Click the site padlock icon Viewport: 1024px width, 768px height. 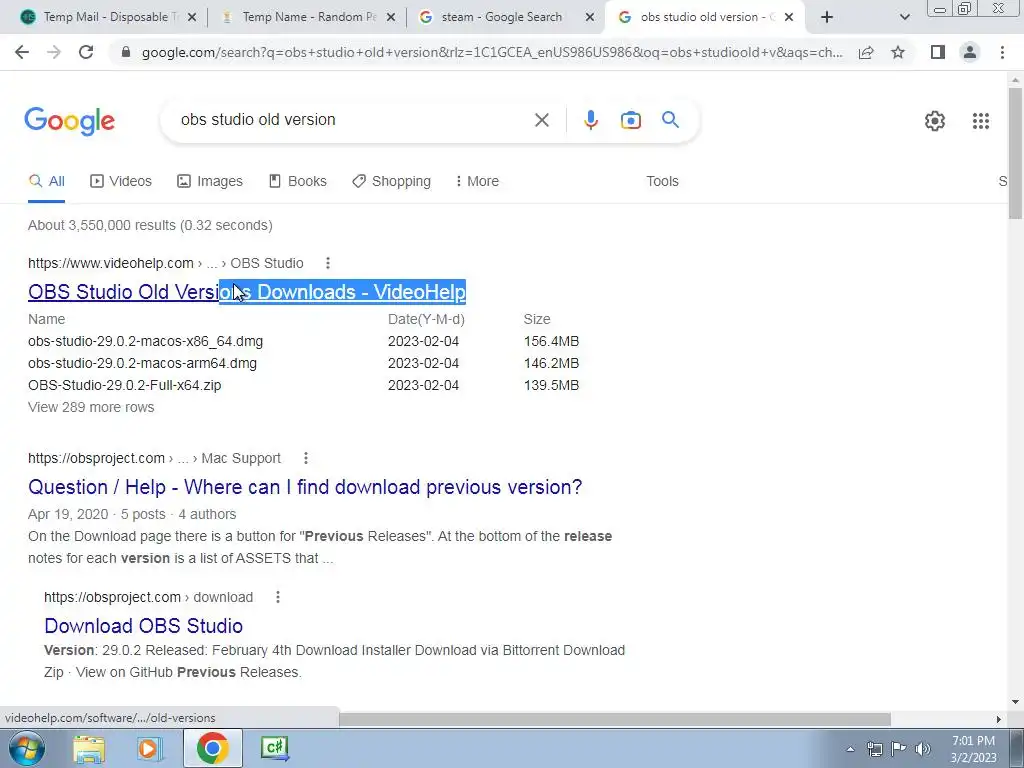pos(126,52)
